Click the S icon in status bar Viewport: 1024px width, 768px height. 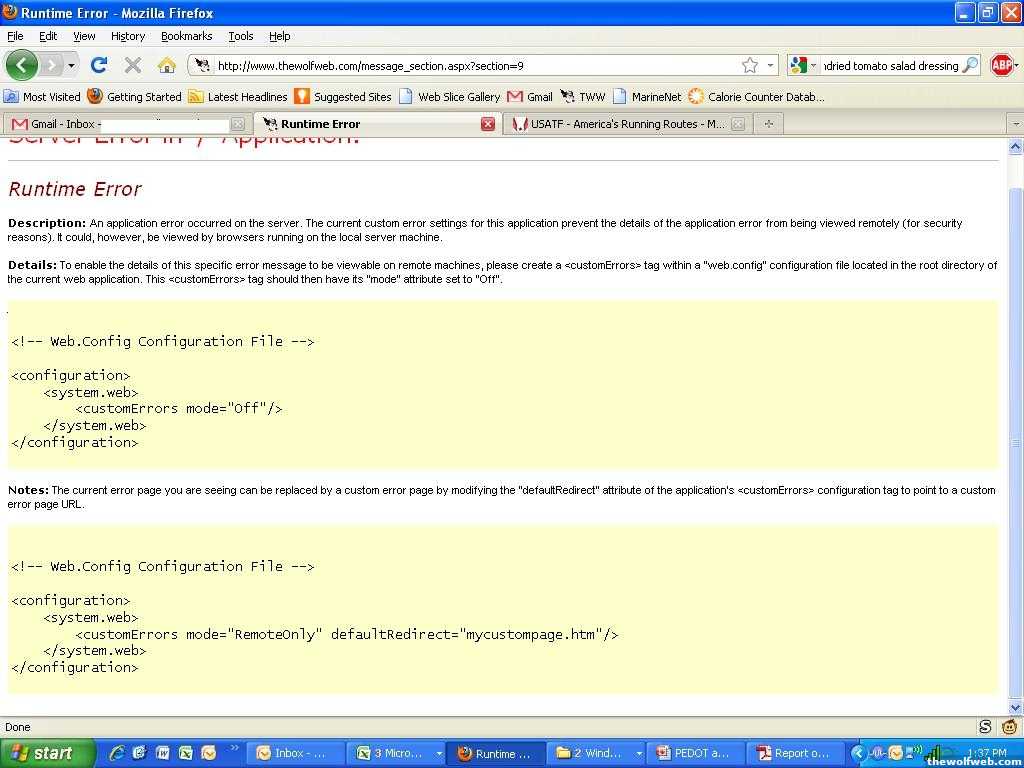[985, 727]
